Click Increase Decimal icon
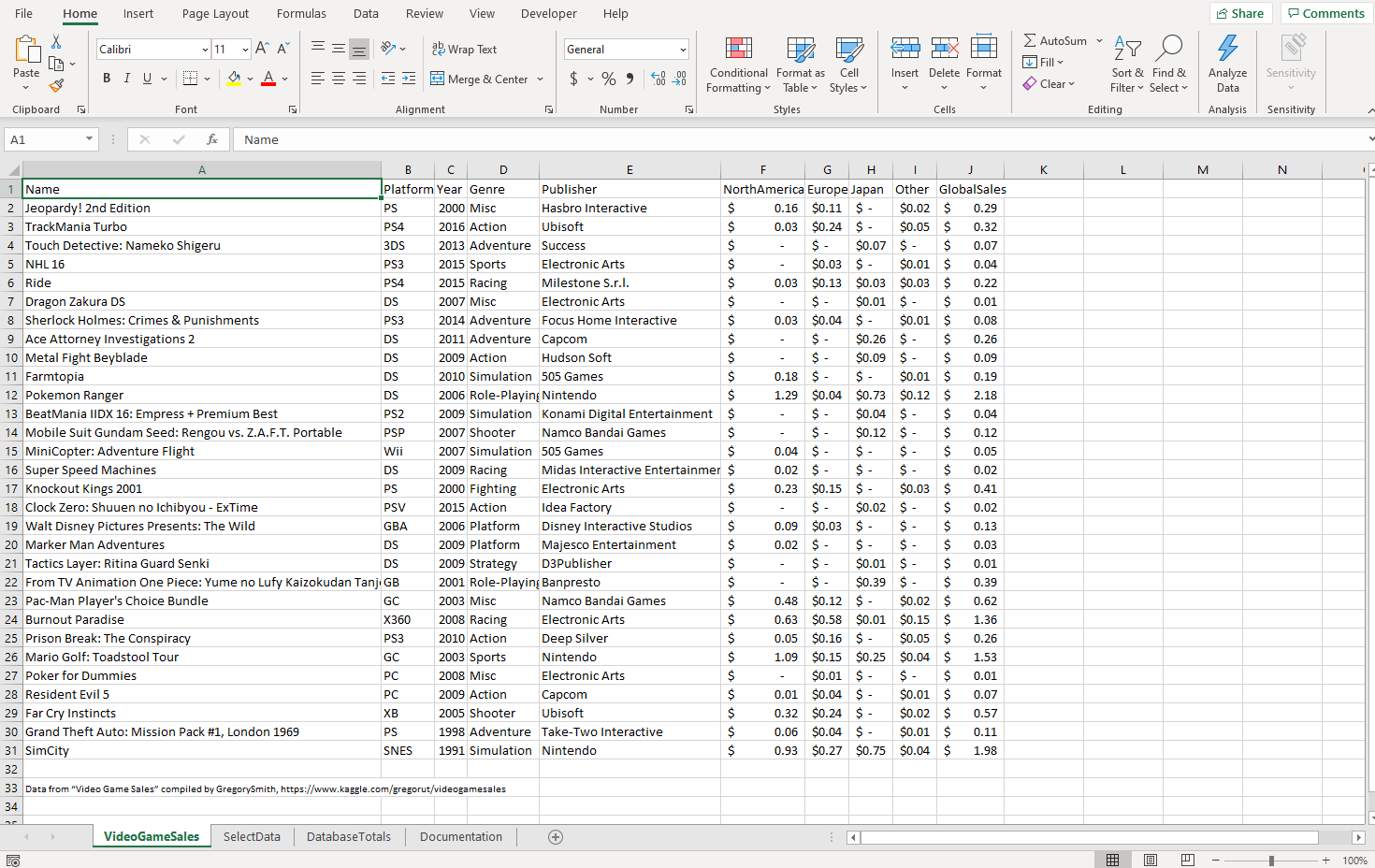1375x868 pixels. click(659, 79)
